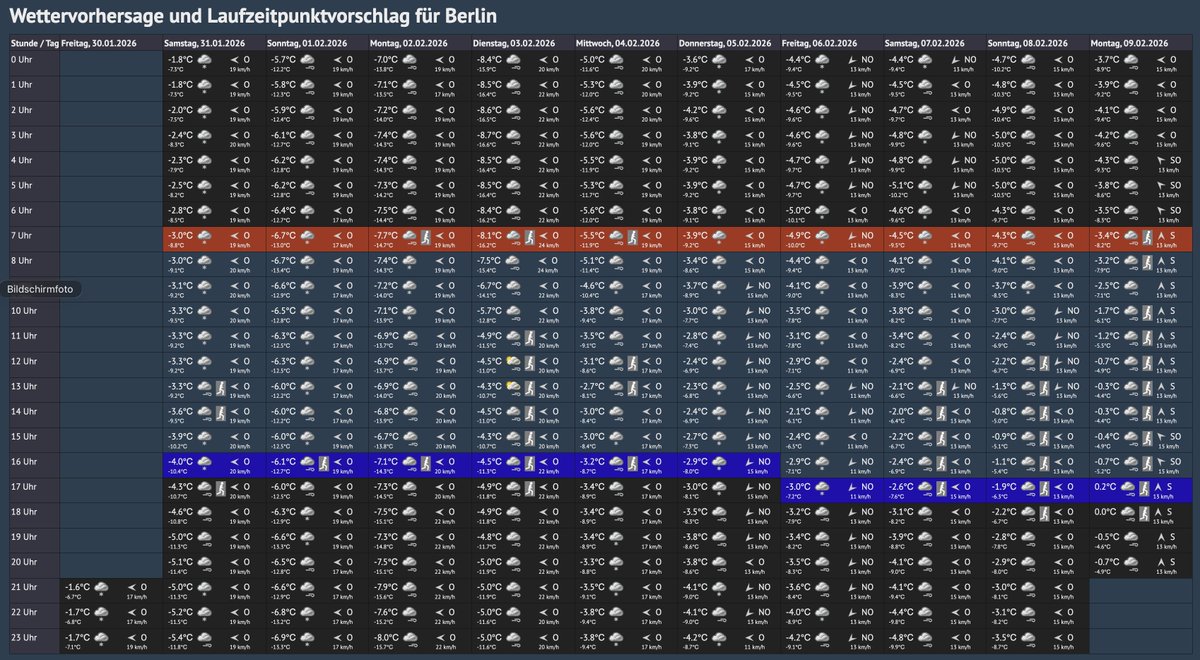The image size is (1200, 660).
Task: Click the runner icon for Mittwoch 04.02.2026 at 13 Uhr
Action: (633, 388)
